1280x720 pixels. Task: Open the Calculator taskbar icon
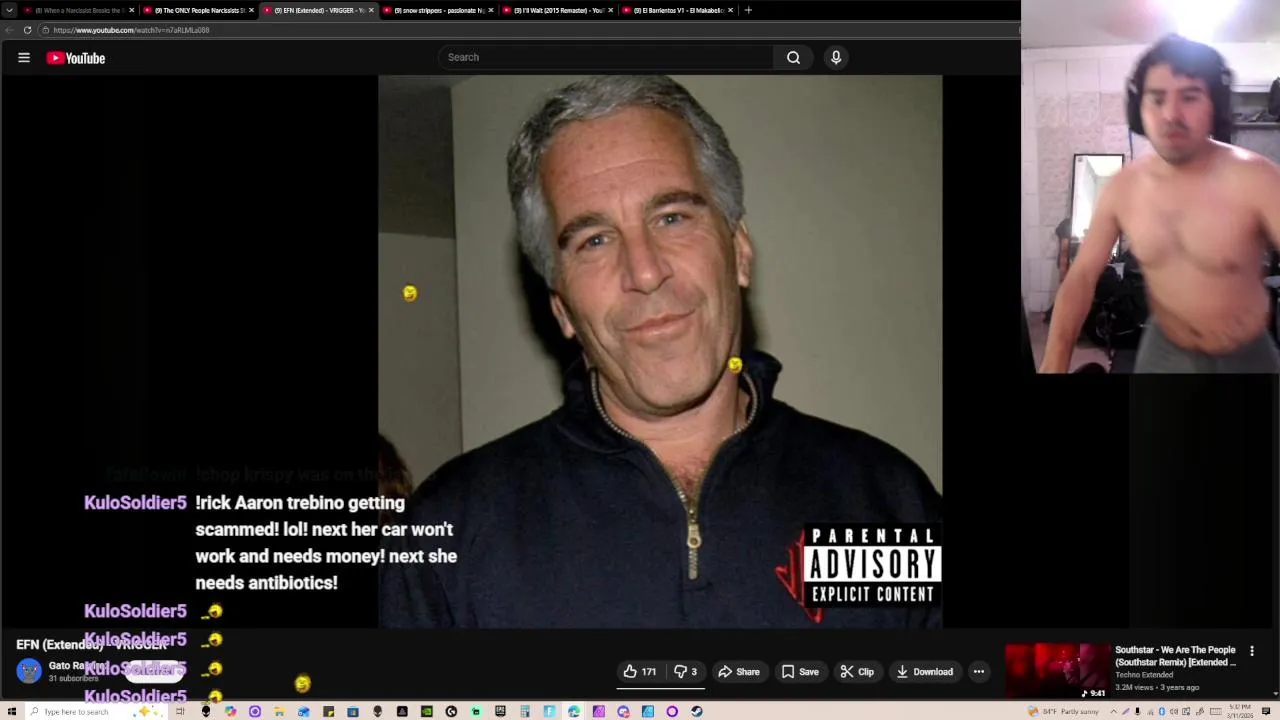[525, 711]
